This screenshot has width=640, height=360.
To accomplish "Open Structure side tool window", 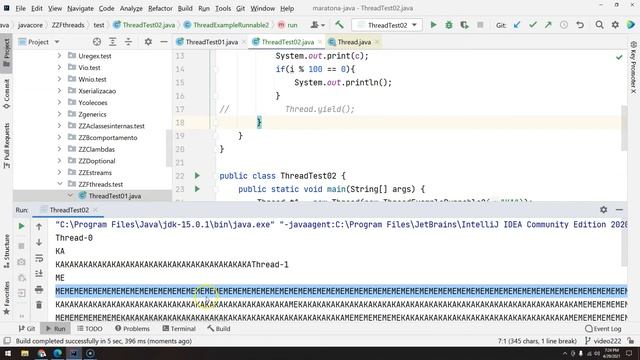I will (7, 251).
